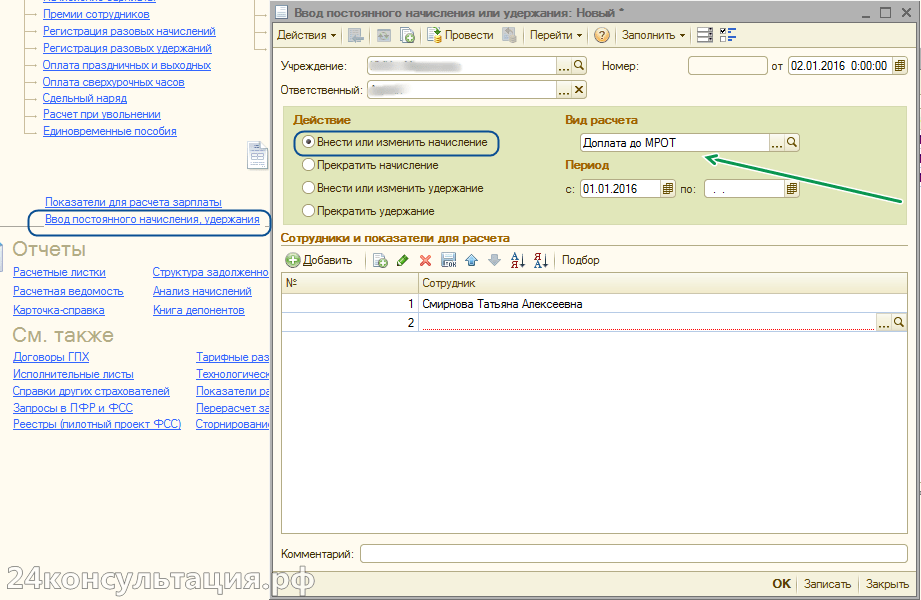This screenshot has height=600, width=921.
Task: Sort table descending Я-A icon
Action: coord(541,260)
